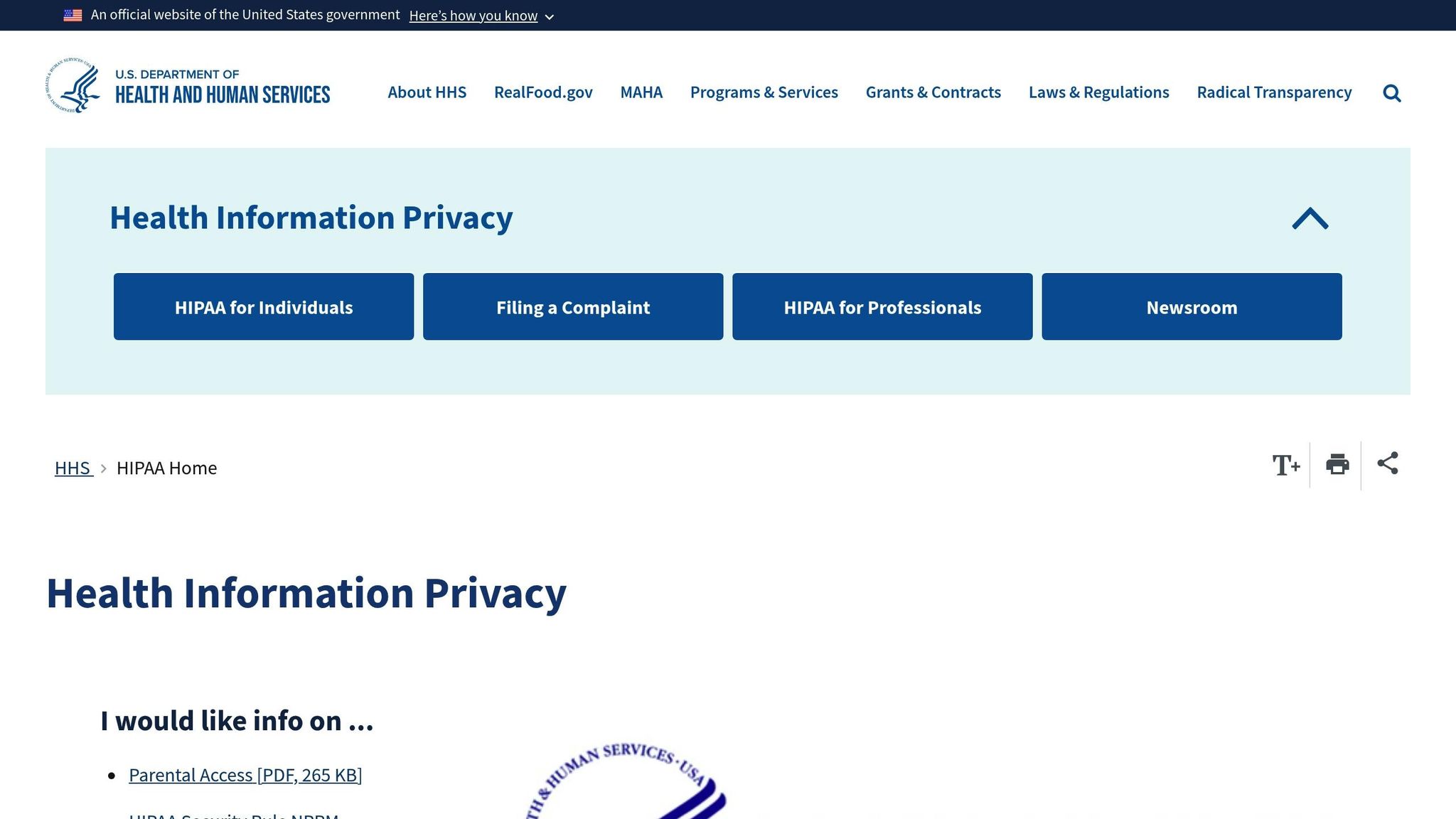
Task: Open the share page icon
Action: pos(1387,464)
